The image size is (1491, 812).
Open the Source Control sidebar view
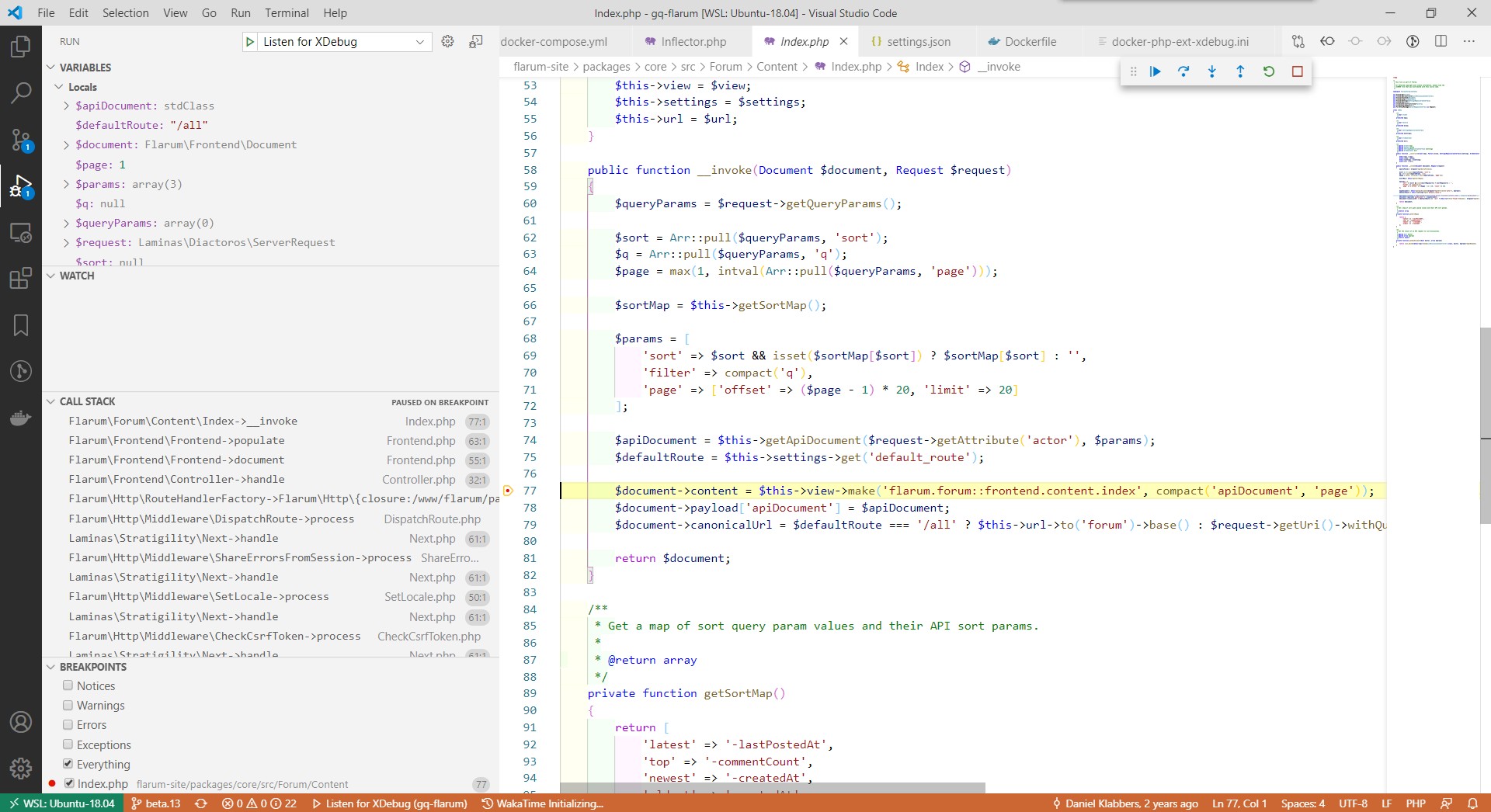(20, 140)
